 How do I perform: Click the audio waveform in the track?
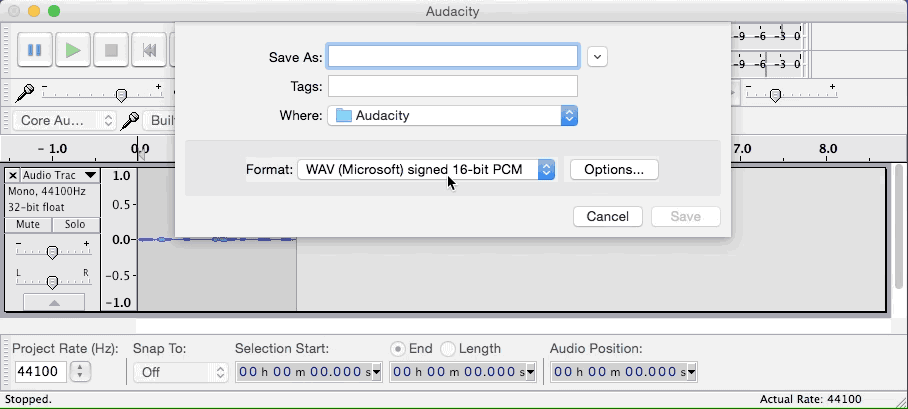[217, 239]
